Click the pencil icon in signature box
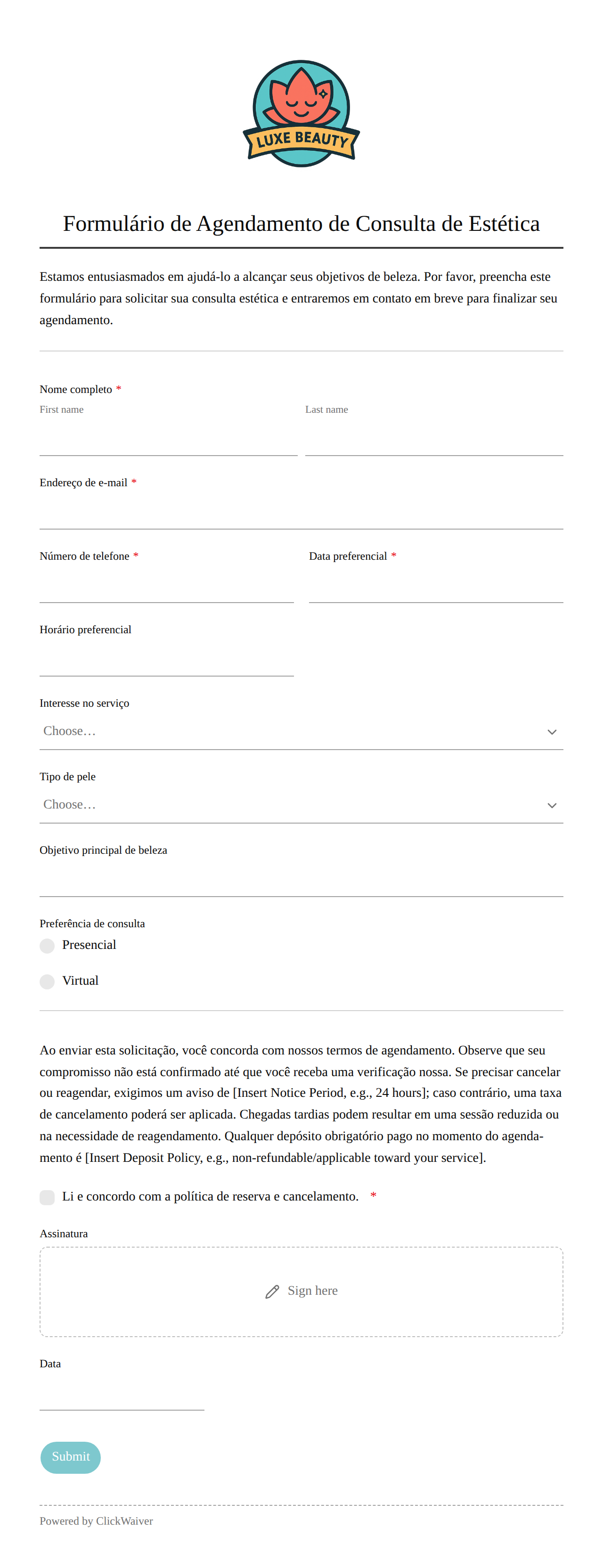 (272, 1291)
